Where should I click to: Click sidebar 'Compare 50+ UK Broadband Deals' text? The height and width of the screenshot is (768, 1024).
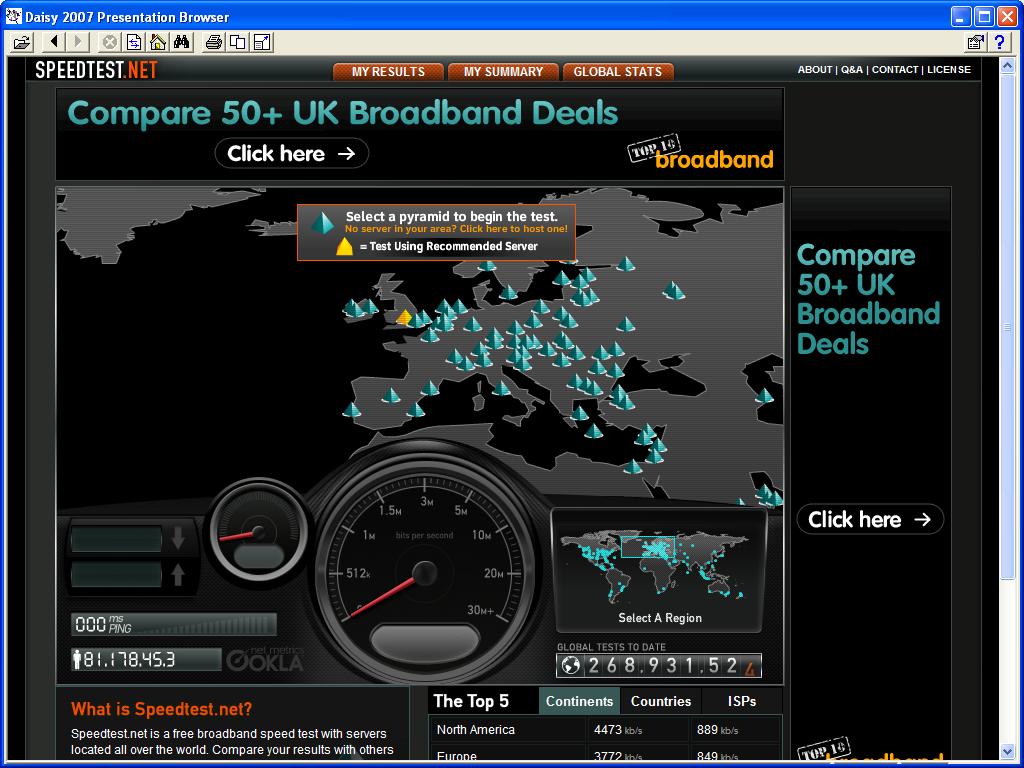point(868,299)
